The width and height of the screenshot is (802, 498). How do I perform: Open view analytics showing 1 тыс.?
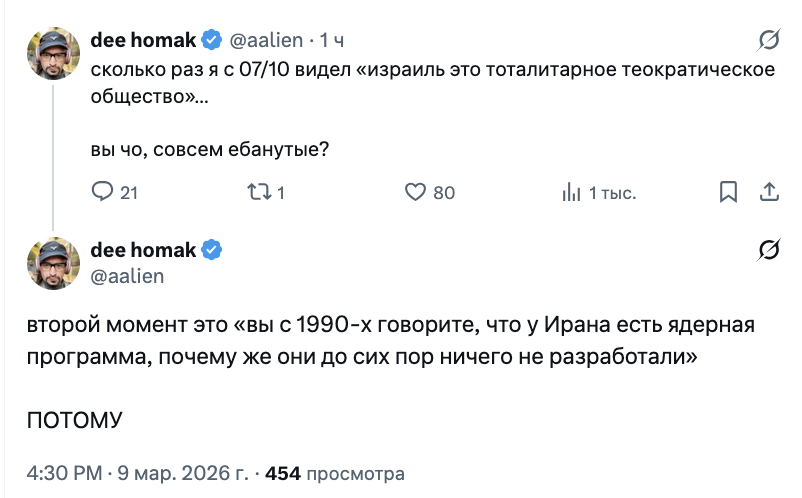(x=572, y=192)
